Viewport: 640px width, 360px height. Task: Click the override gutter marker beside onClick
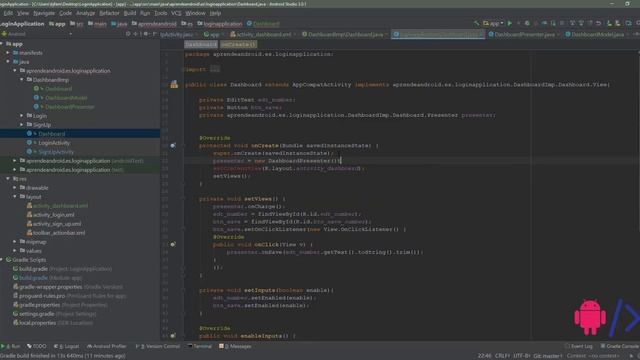(x=173, y=244)
